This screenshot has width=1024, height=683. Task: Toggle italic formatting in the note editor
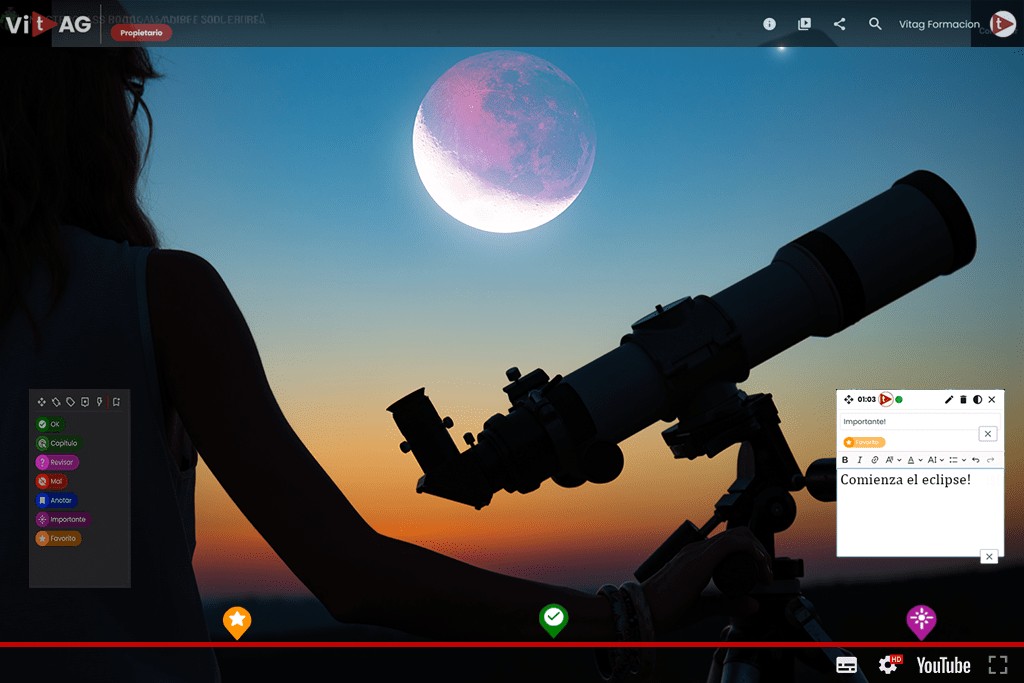[x=860, y=460]
